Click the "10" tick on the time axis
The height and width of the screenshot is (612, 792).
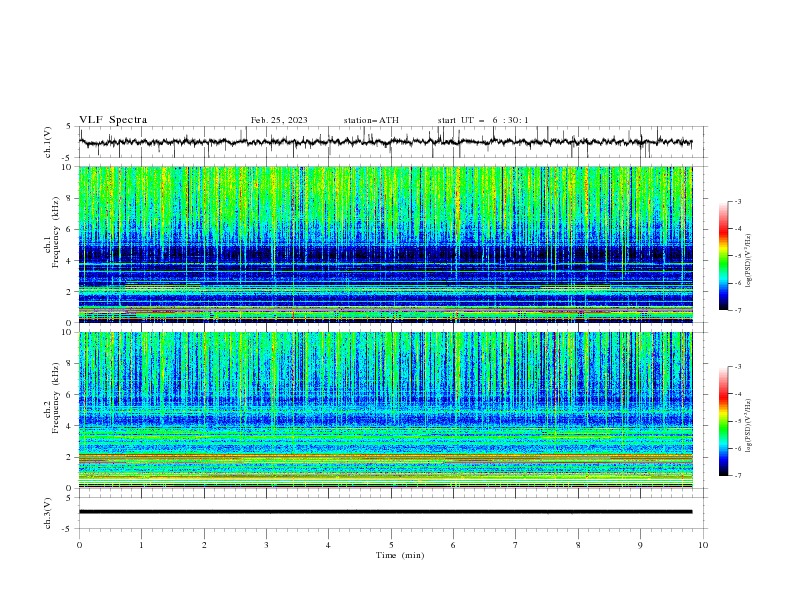703,545
